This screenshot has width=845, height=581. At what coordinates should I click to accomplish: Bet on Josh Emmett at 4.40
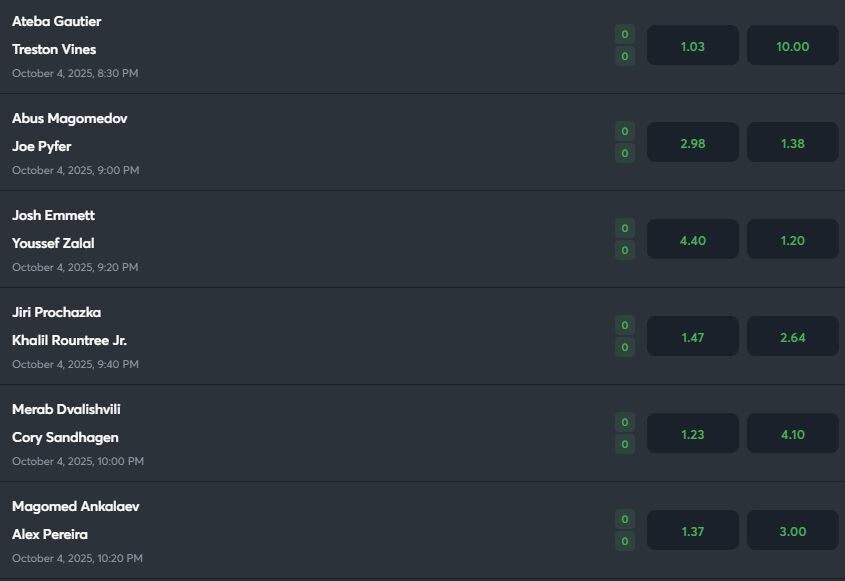coord(692,240)
